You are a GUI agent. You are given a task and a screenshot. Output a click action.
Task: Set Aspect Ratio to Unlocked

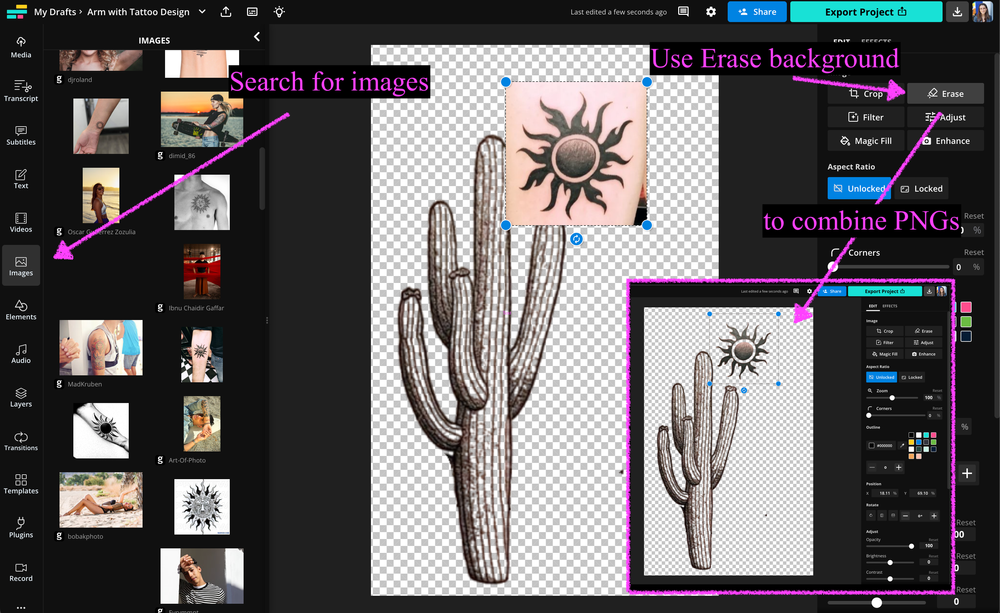coord(858,188)
